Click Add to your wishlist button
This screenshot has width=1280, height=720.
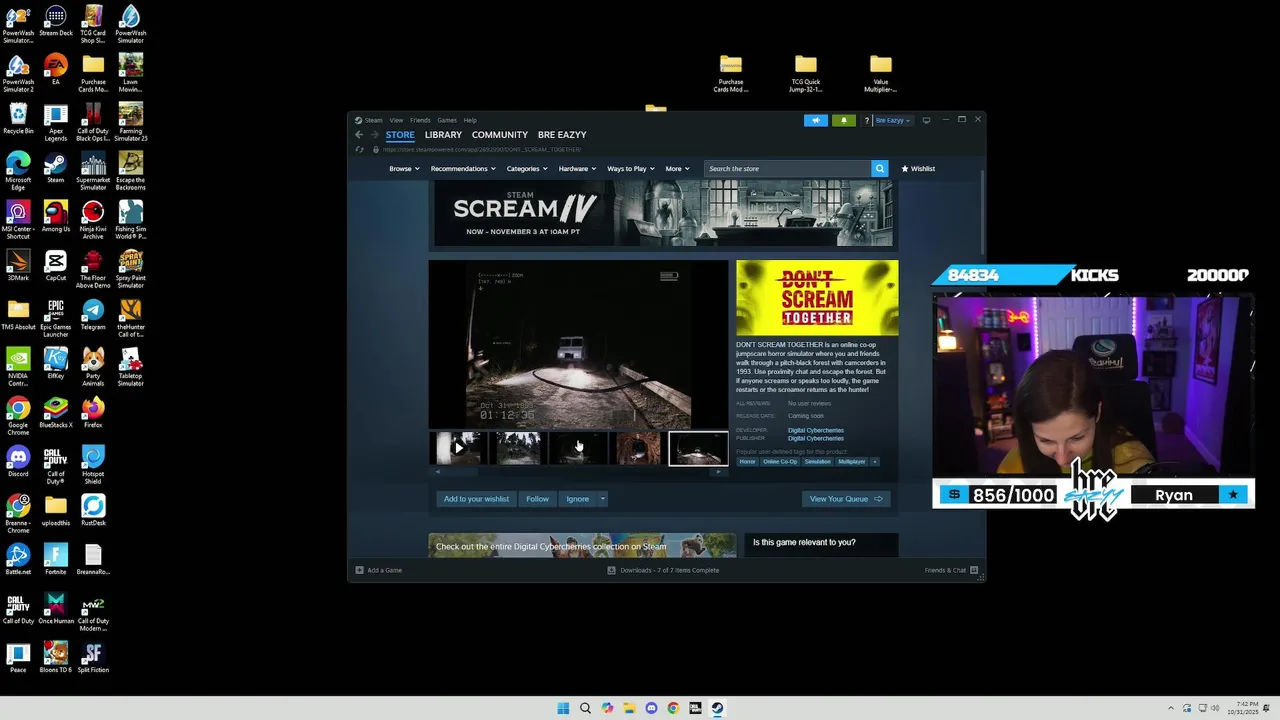[476, 499]
